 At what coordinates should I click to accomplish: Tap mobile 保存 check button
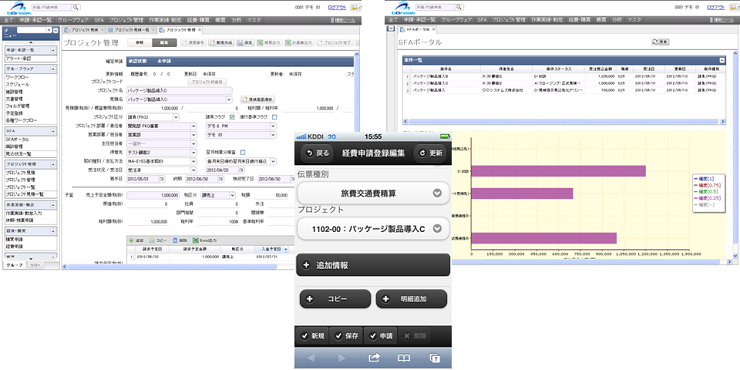click(346, 336)
